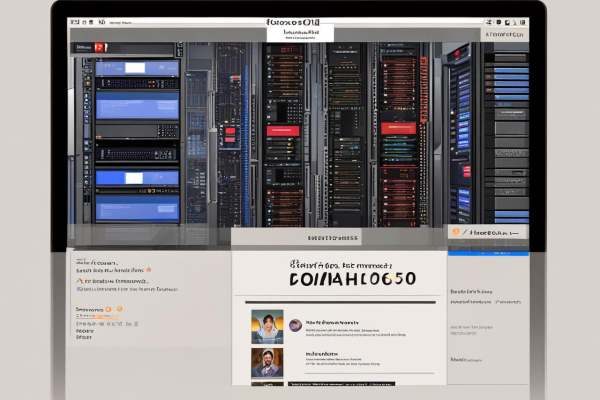Click the leftmost icon in top menu bar
Image resolution: width=600 pixels, height=400 pixels.
click(74, 22)
